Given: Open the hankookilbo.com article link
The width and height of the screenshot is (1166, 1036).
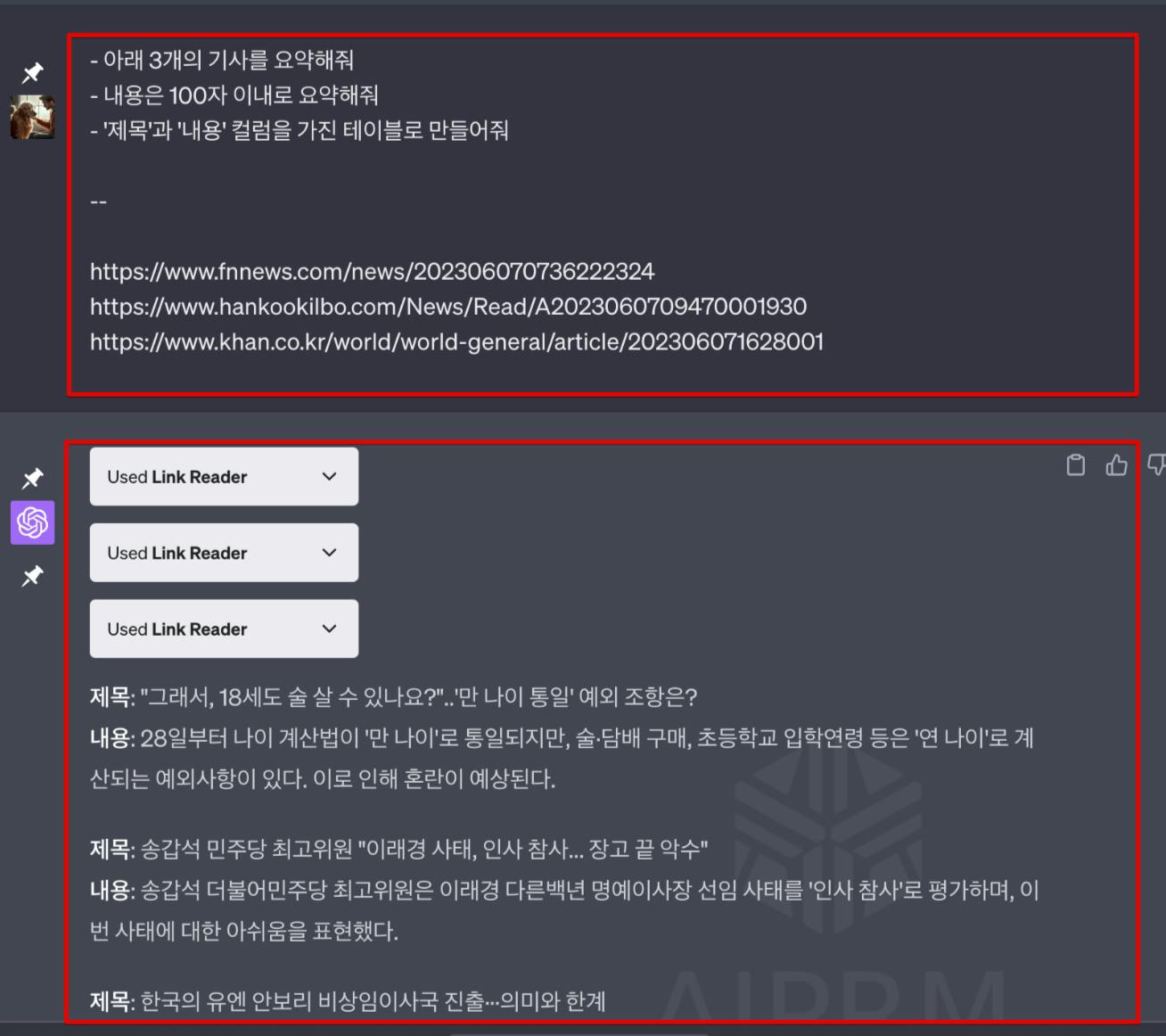Looking at the screenshot, I should [448, 307].
